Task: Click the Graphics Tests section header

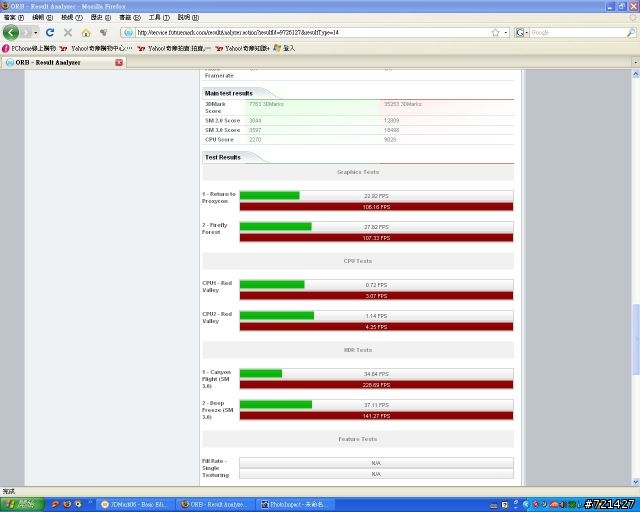Action: pyautogui.click(x=358, y=172)
